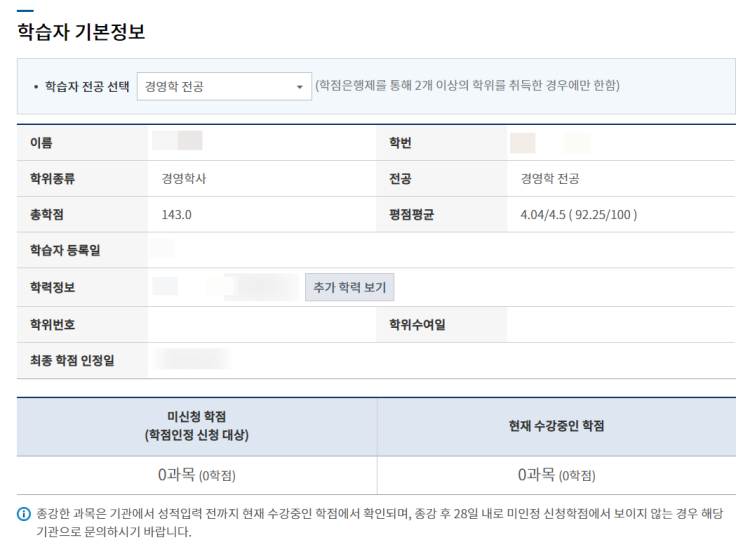743x547 pixels.
Task: Select 경영학 전공 value in 전공 row
Action: pyautogui.click(x=550, y=179)
